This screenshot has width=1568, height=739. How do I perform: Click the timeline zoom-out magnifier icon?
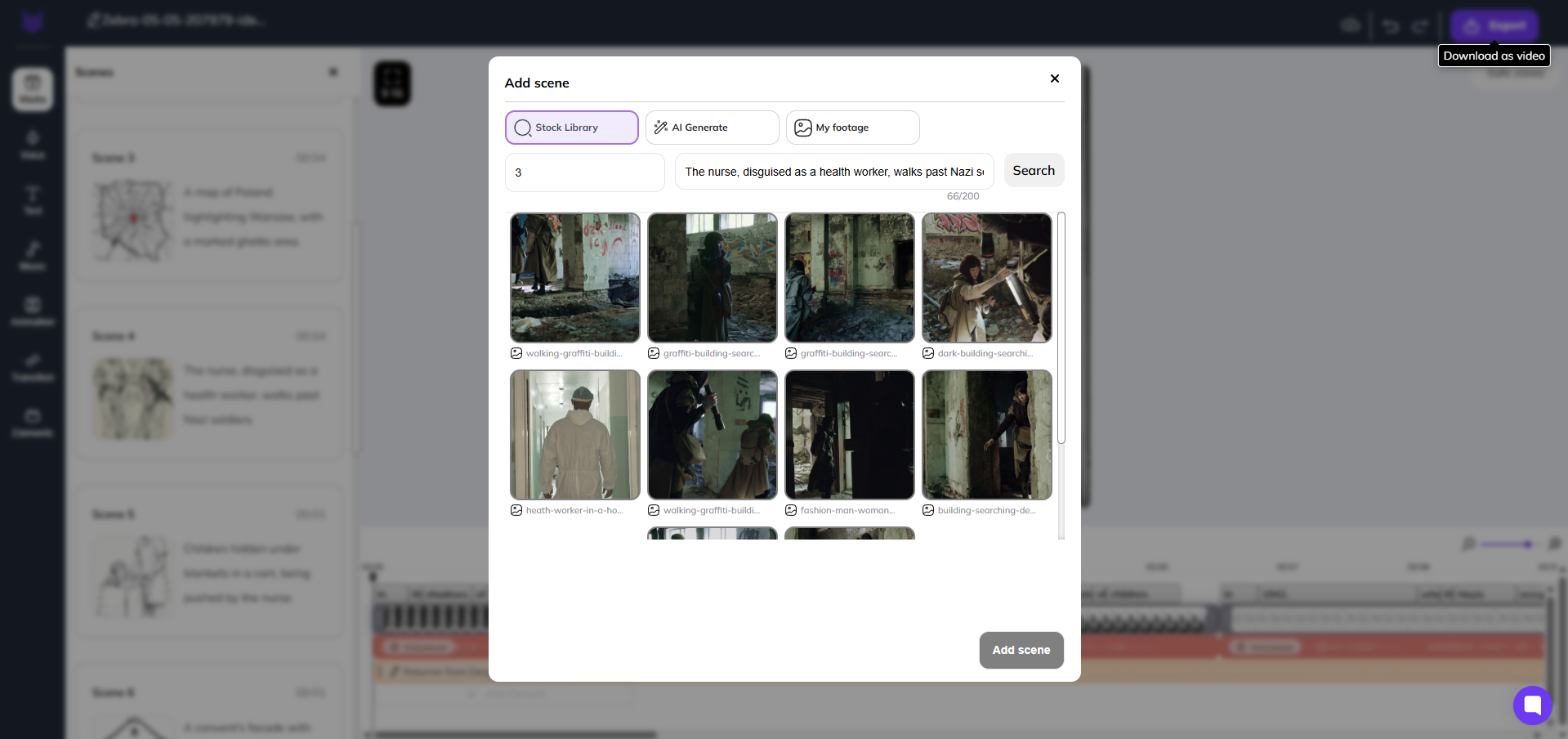[x=1468, y=544]
